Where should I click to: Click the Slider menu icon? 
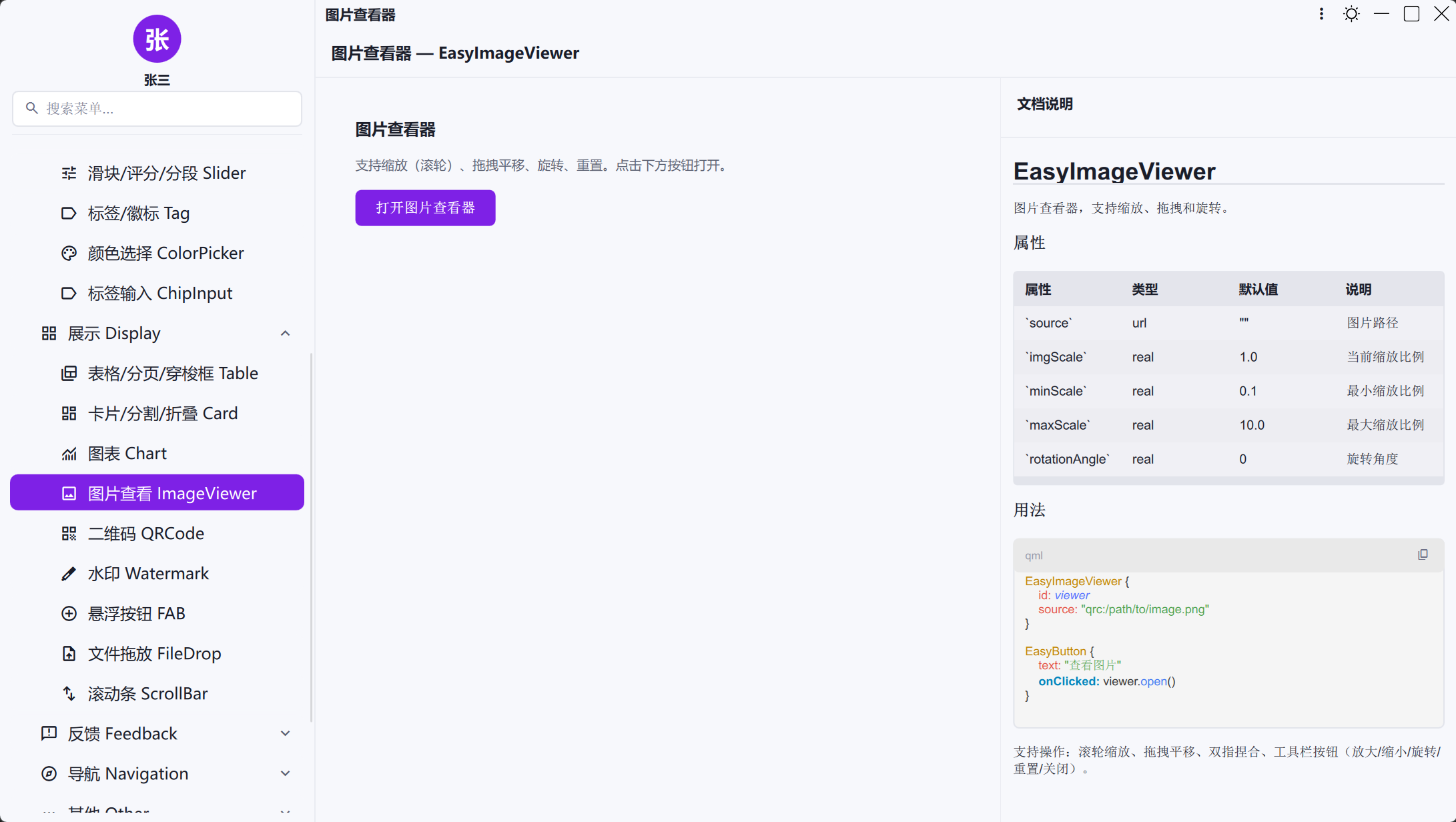click(x=69, y=173)
